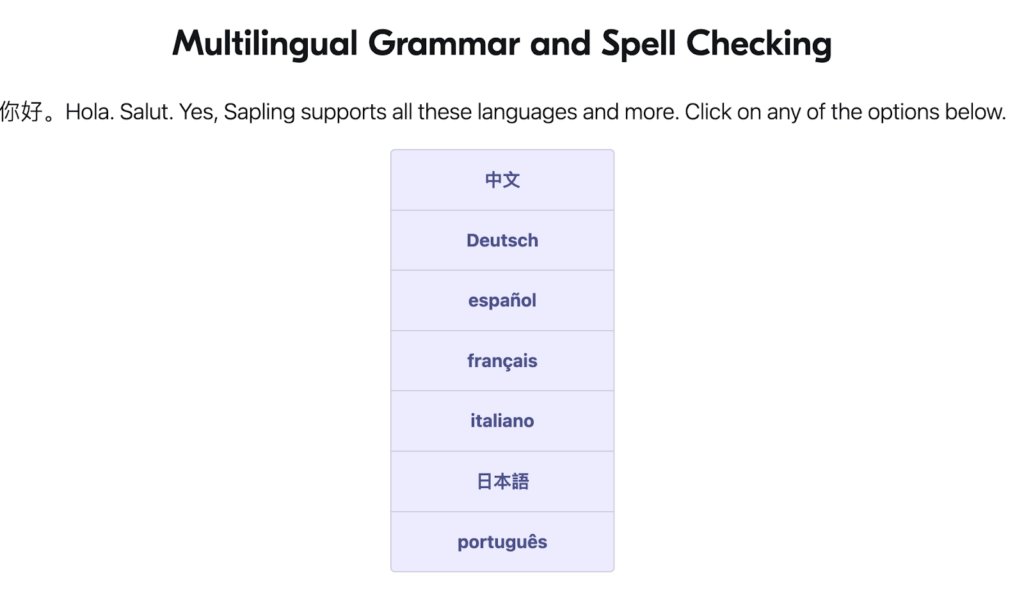This screenshot has width=1024, height=593.
Task: Open the Deutsch grammar checker
Action: tap(502, 240)
